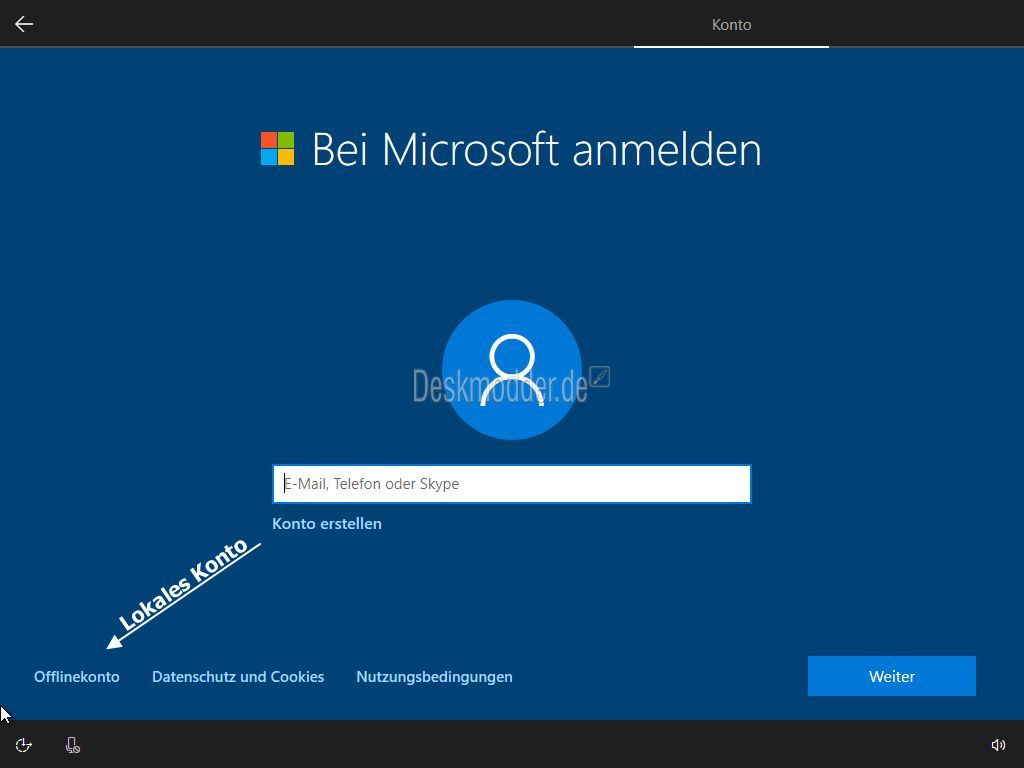Open the Nutzungsbedingungen link
This screenshot has height=768, width=1024.
pyautogui.click(x=434, y=677)
